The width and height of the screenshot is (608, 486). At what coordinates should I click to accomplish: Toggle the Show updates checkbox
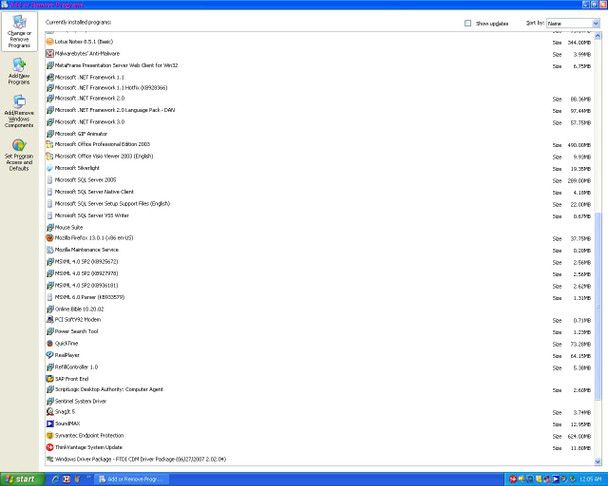pyautogui.click(x=468, y=23)
